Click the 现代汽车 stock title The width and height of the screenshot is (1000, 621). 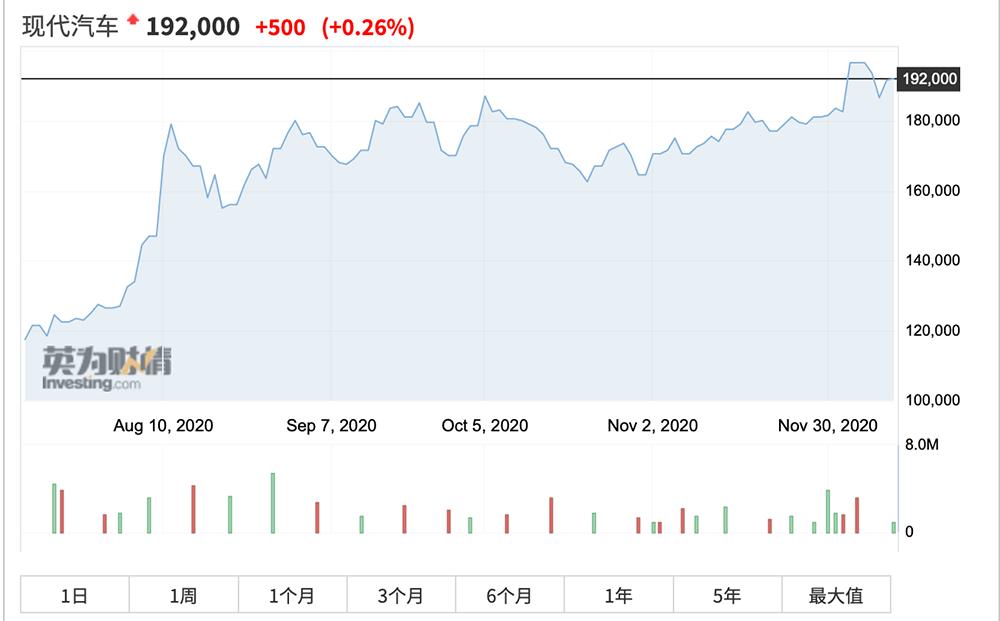(71, 27)
